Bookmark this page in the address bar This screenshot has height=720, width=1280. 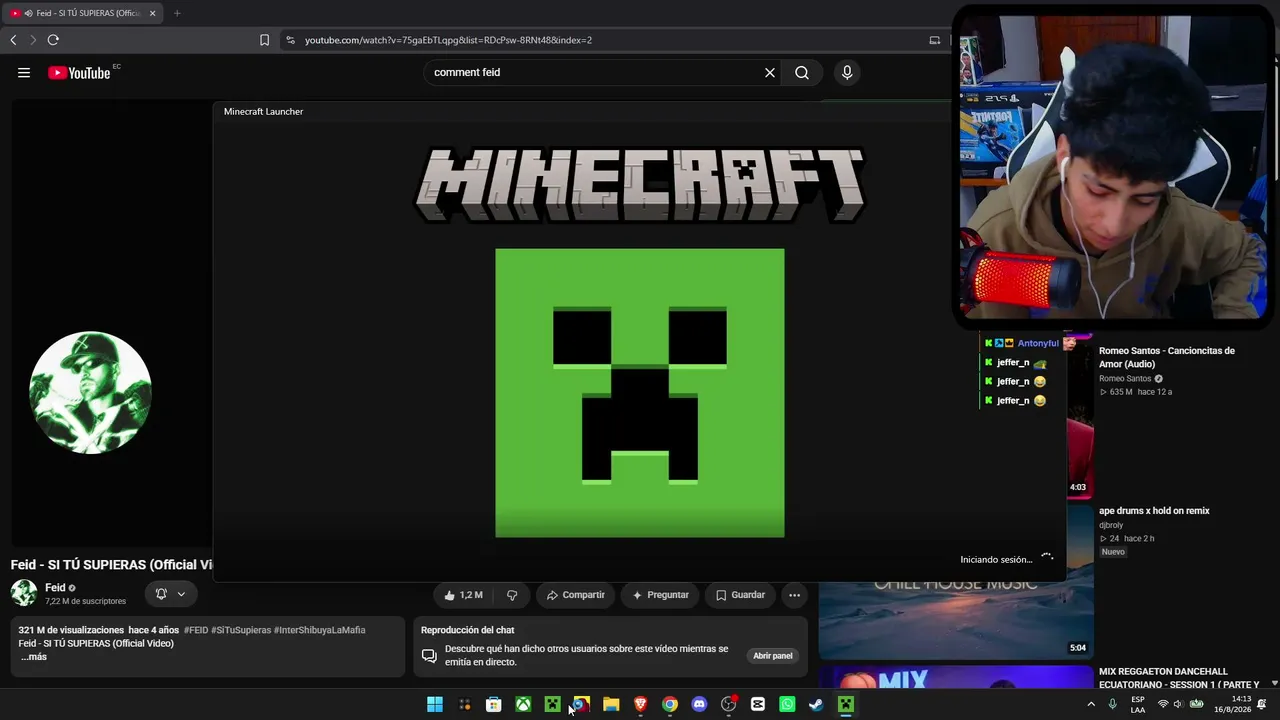[x=264, y=40]
